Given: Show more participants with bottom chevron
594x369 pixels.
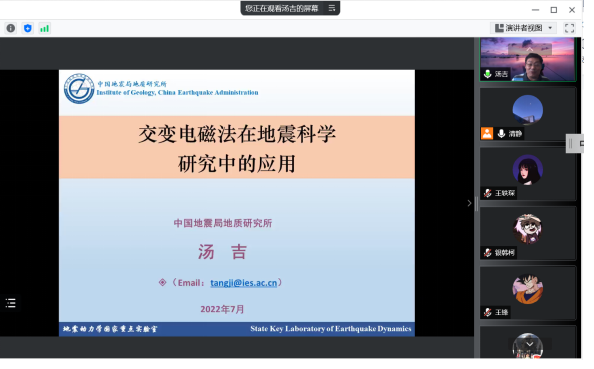Looking at the screenshot, I should pyautogui.click(x=530, y=344).
